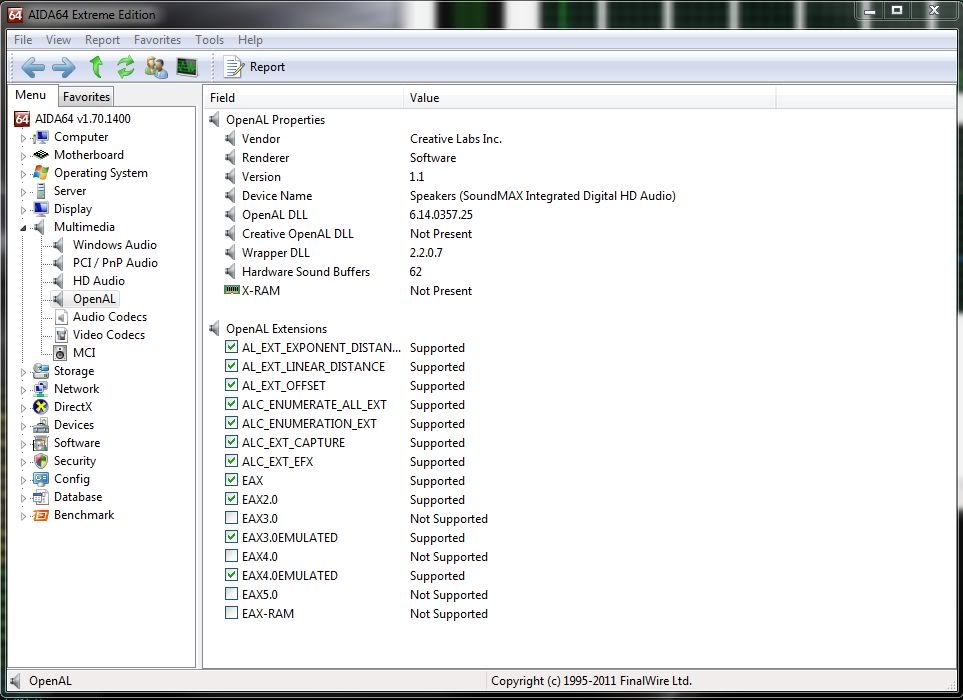This screenshot has height=700, width=963.
Task: Open the View menu
Action: tap(58, 40)
